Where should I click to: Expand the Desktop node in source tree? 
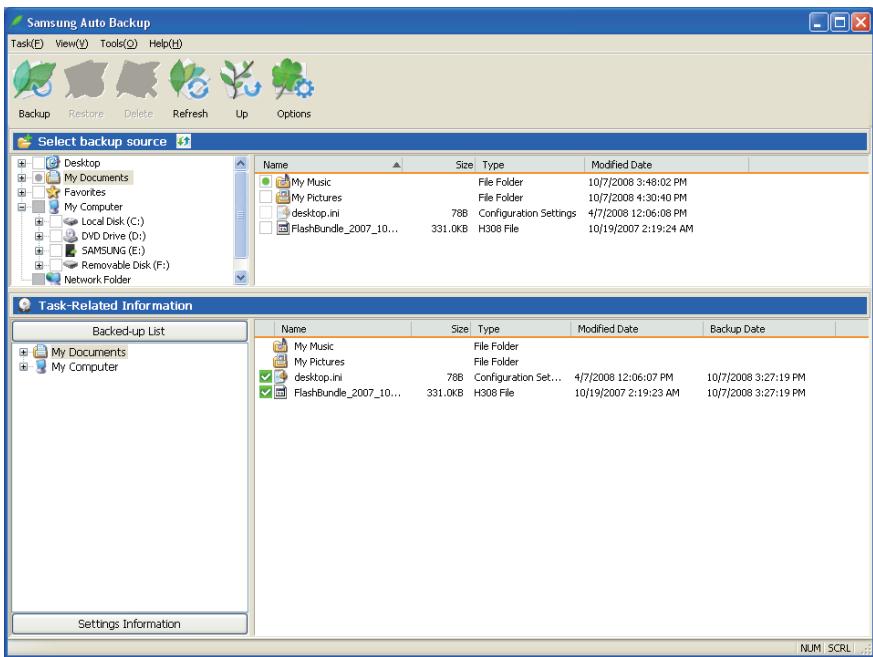click(x=22, y=163)
